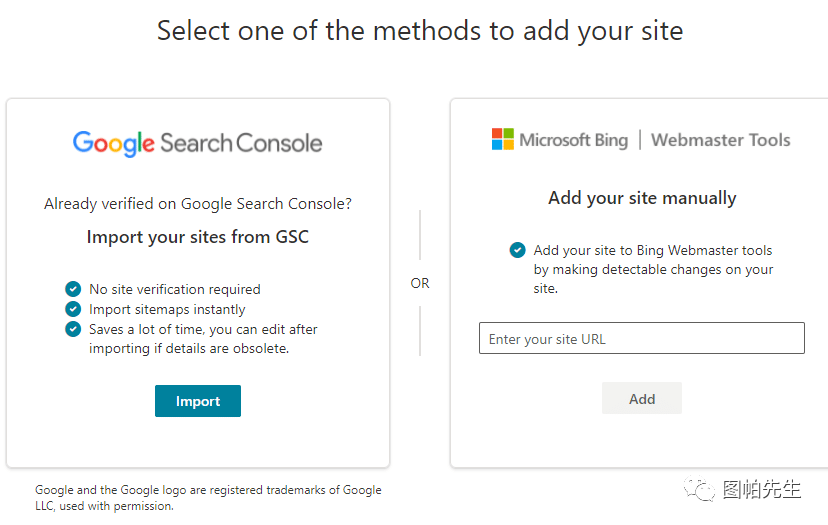Click the 'Saves a lot of time' checkmark
The image size is (828, 525).
click(x=73, y=329)
